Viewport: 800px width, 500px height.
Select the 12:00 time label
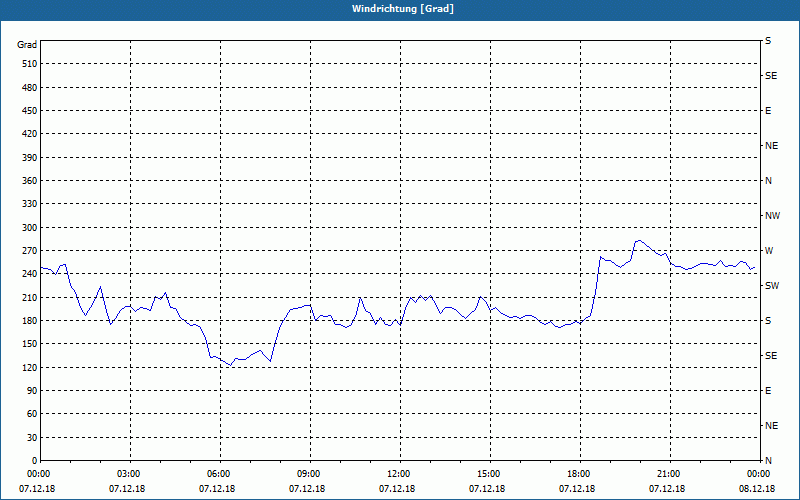pos(400,474)
